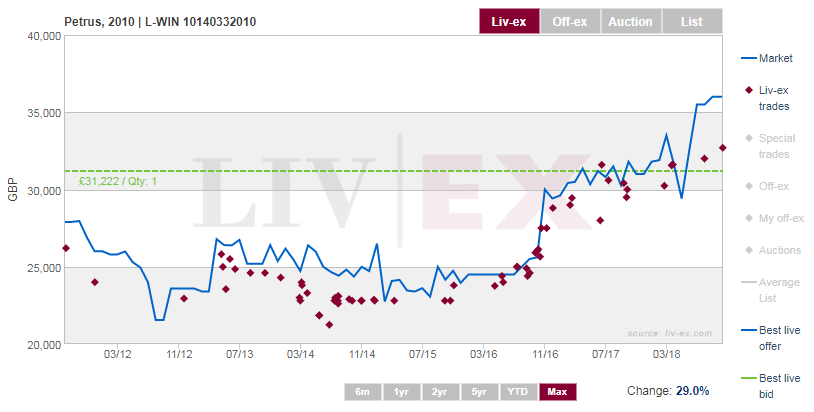The width and height of the screenshot is (814, 412).
Task: Click the £31,222 / Qty: 1 bid label
Action: pos(118,182)
